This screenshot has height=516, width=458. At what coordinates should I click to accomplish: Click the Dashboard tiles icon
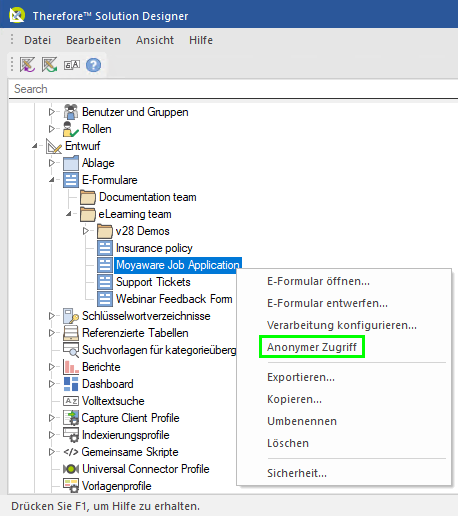[71, 384]
